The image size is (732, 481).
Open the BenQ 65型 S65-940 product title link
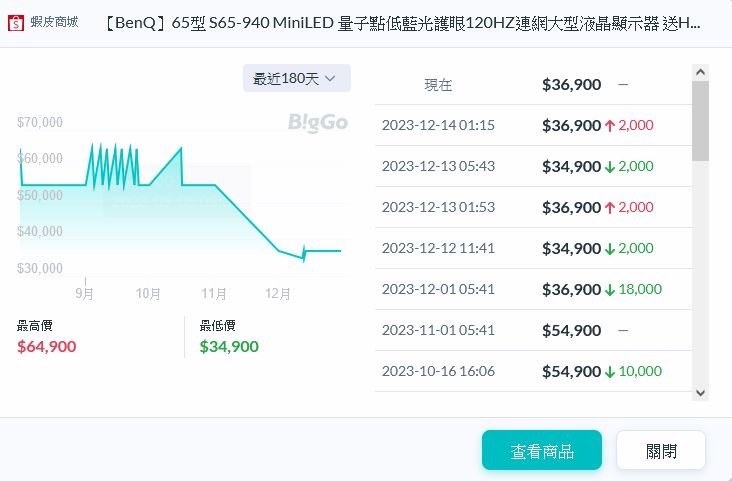coord(401,23)
